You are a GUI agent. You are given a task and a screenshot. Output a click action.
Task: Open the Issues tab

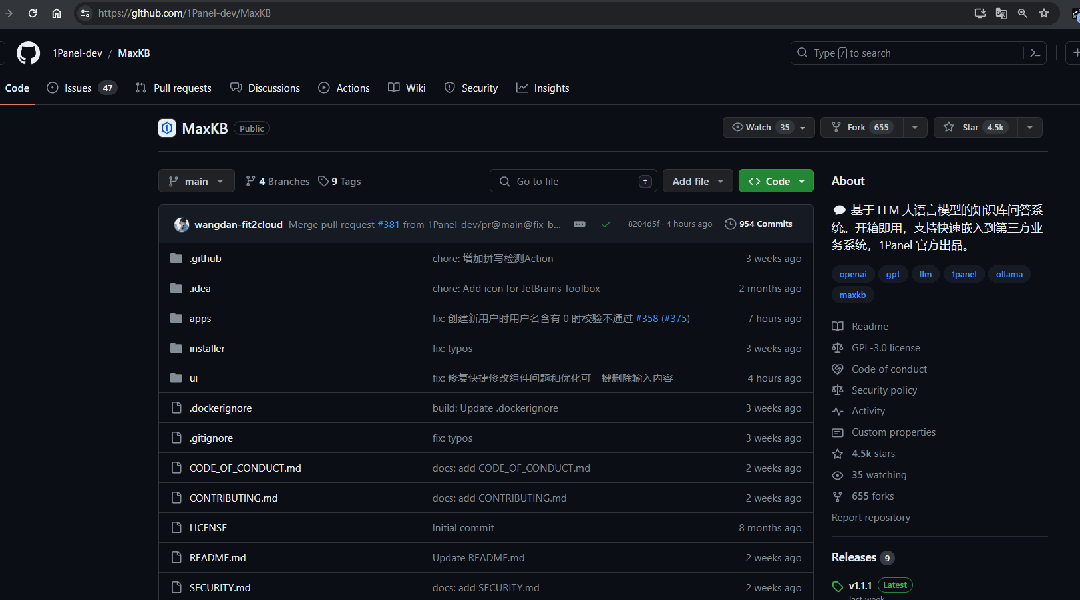(81, 88)
